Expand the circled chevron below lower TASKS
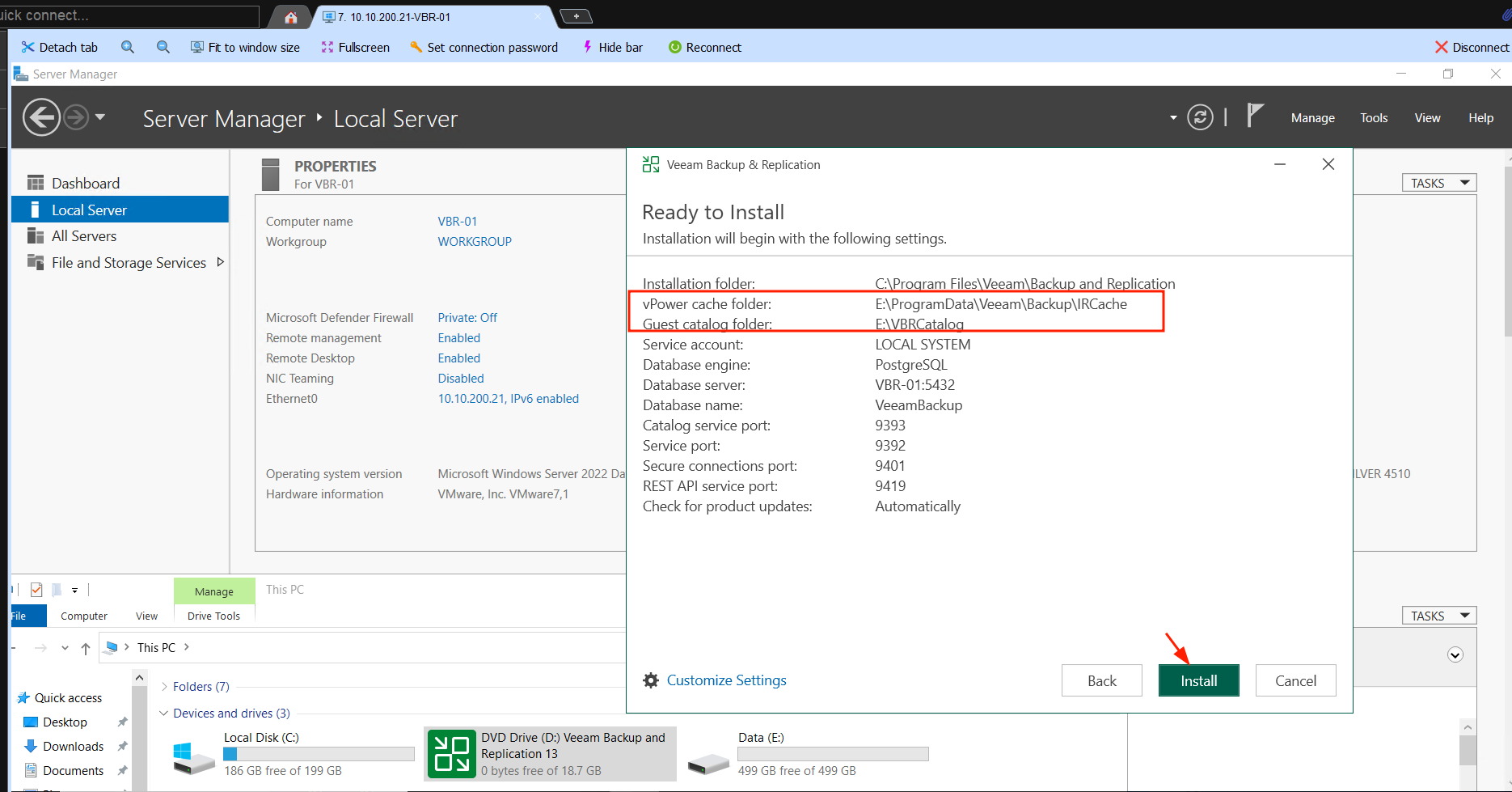 (1455, 655)
